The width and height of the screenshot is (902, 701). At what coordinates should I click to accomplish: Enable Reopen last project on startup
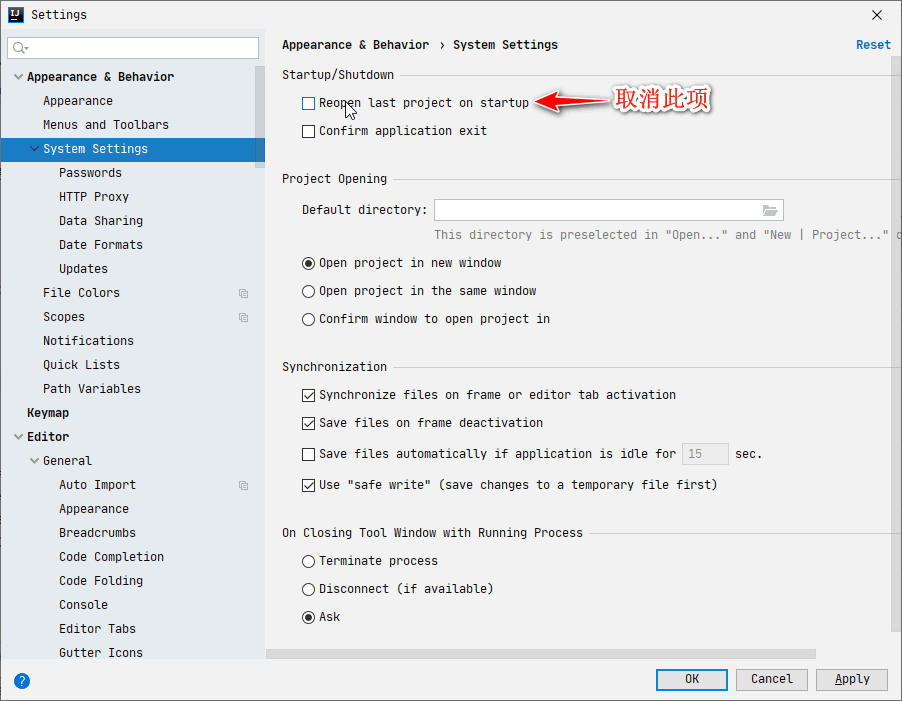click(309, 103)
